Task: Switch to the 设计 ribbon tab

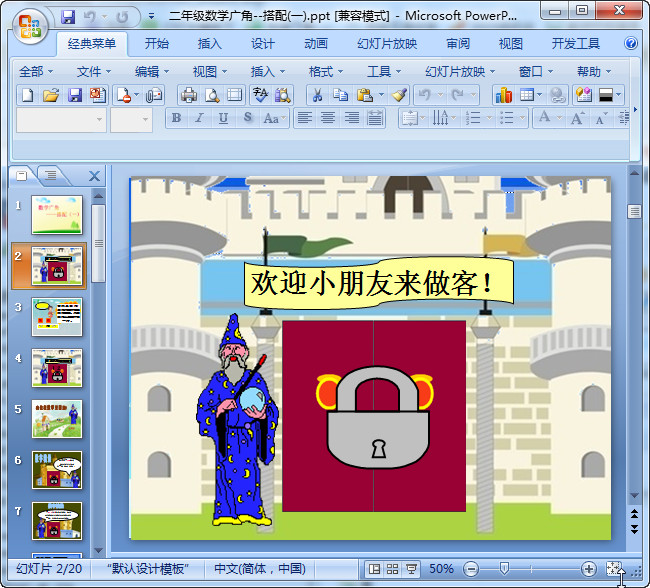Action: [x=262, y=43]
